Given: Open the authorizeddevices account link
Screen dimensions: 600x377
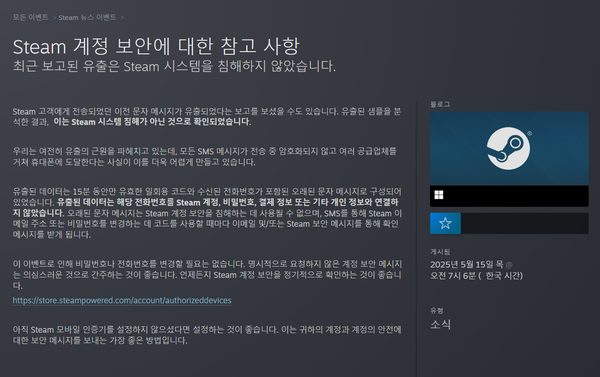Looking at the screenshot, I should pyautogui.click(x=122, y=300).
